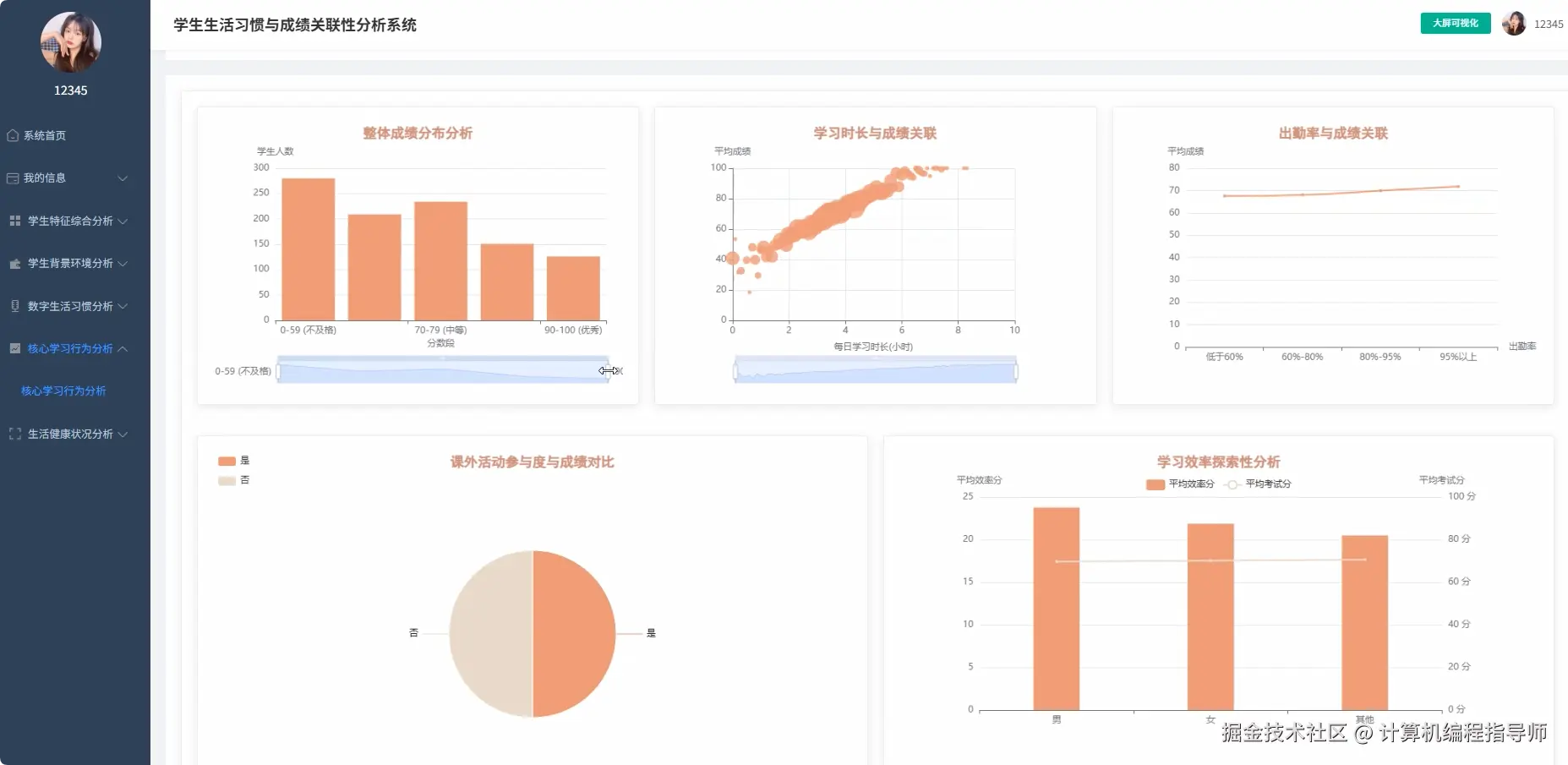Viewport: 1568px width, 765px height.
Task: Expand the 学生背景环境分析 chevron
Action: point(123,264)
